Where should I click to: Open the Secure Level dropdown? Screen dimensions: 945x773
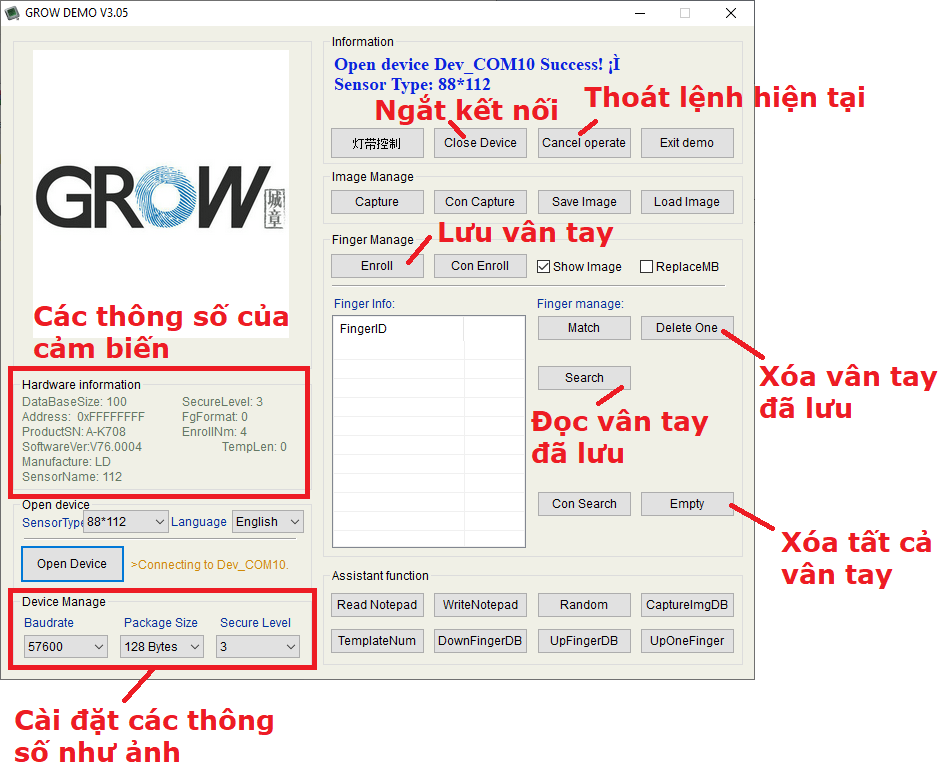[x=258, y=647]
